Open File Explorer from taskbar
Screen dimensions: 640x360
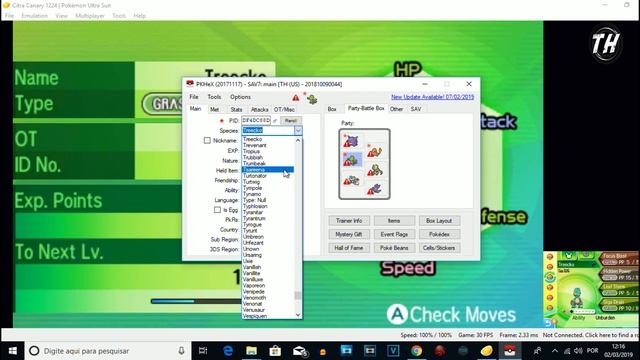[x=251, y=351]
